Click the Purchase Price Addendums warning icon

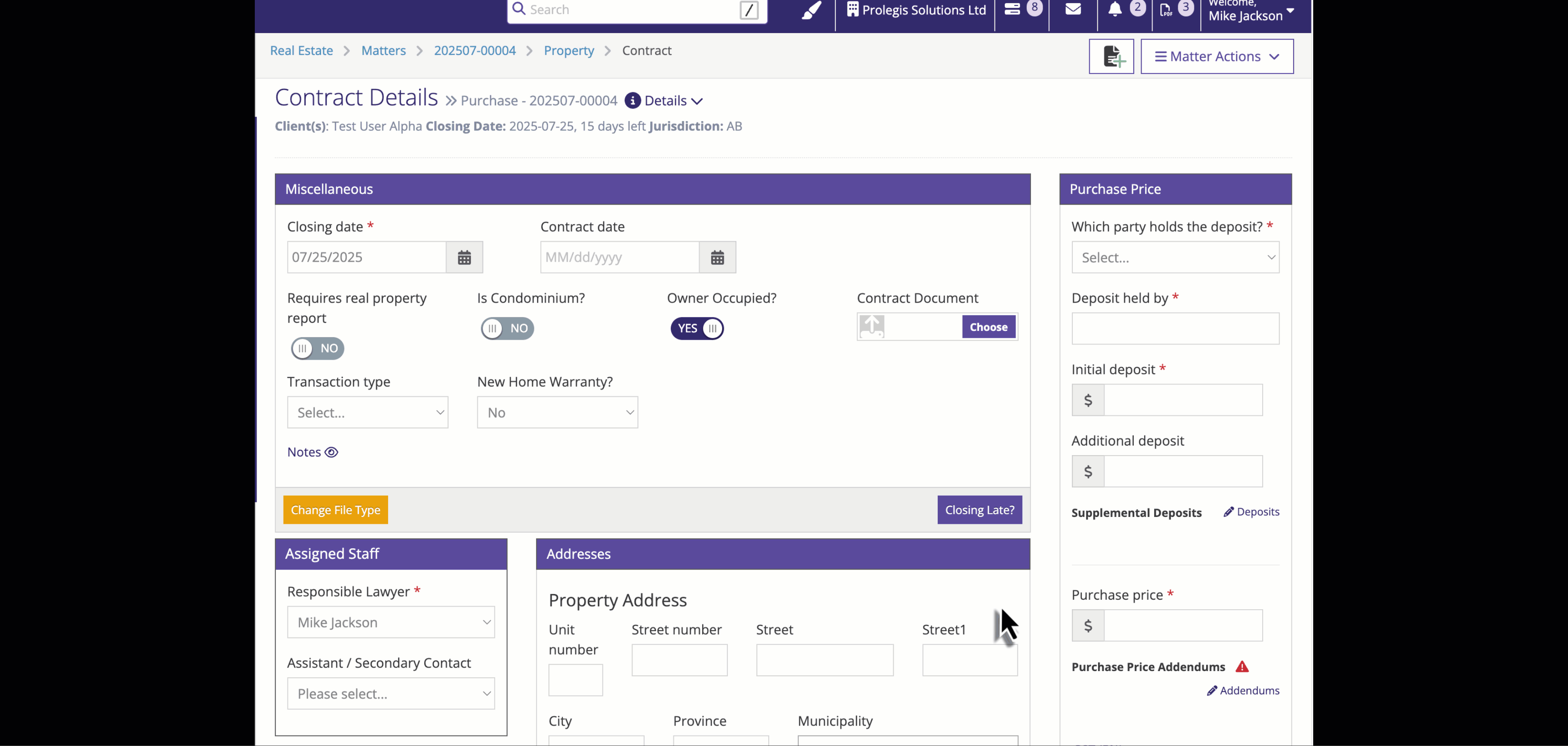point(1242,667)
